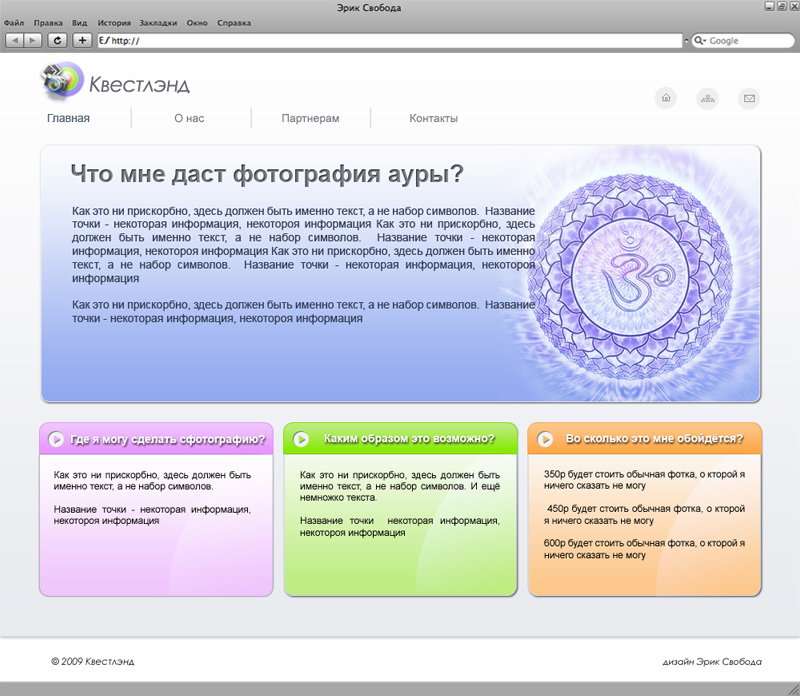Open the envelope mail icon in the header

pos(749,98)
